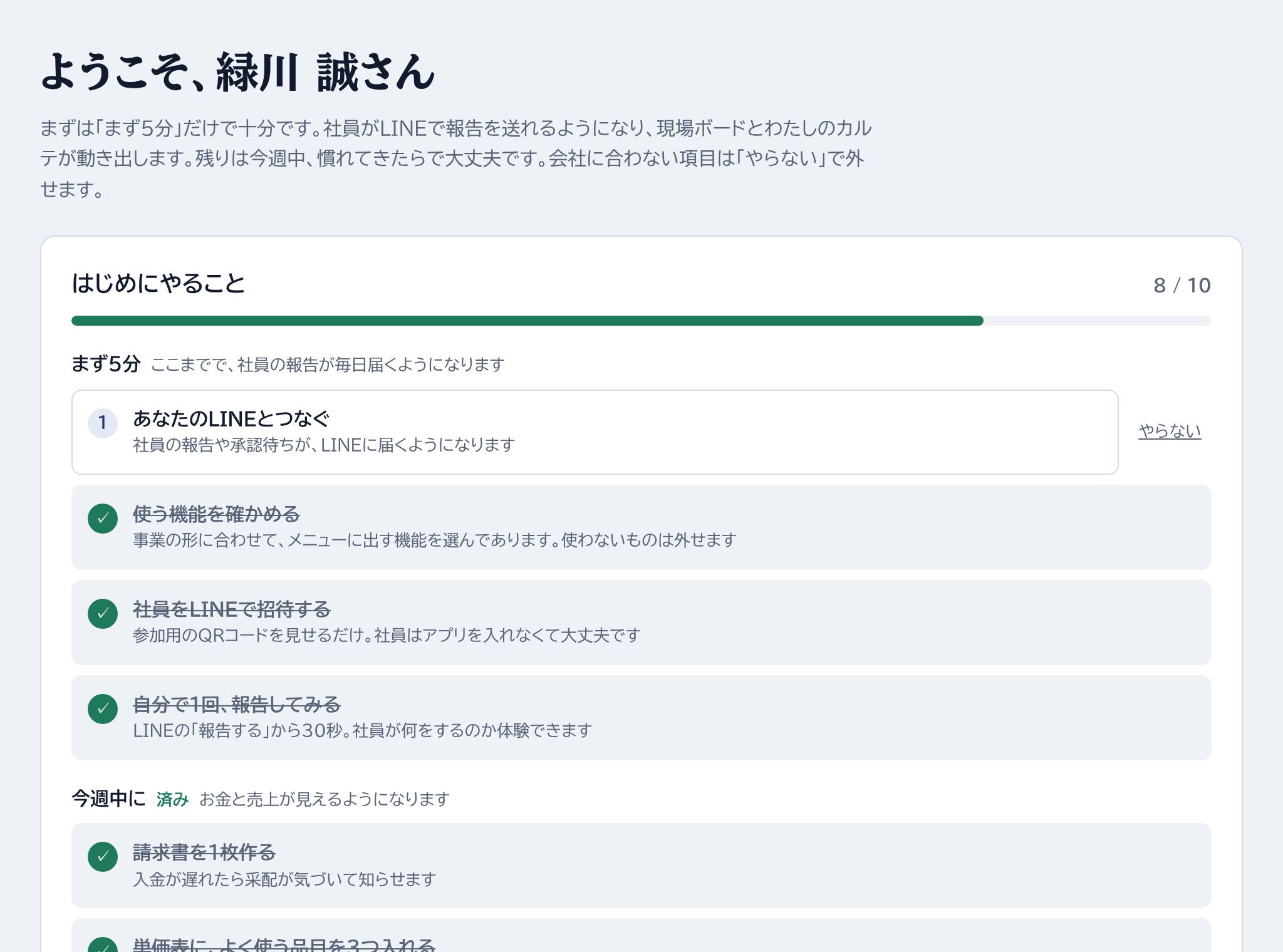
Task: Toggle the checkmark for 請求書を1枚作る
Action: click(103, 857)
